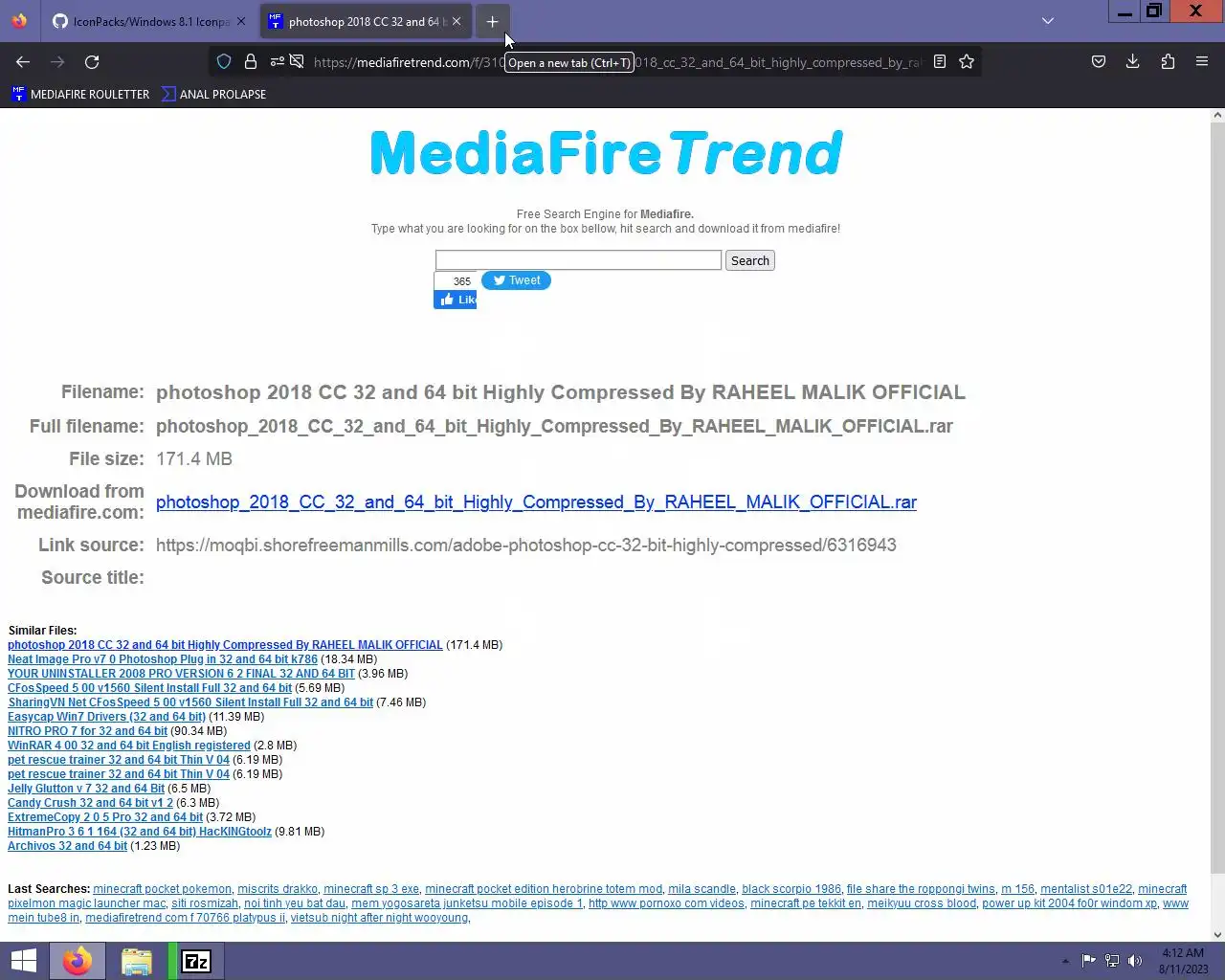The image size is (1225, 980).
Task: Open Candy Crush 32 and 64 bit link
Action: coord(90,803)
